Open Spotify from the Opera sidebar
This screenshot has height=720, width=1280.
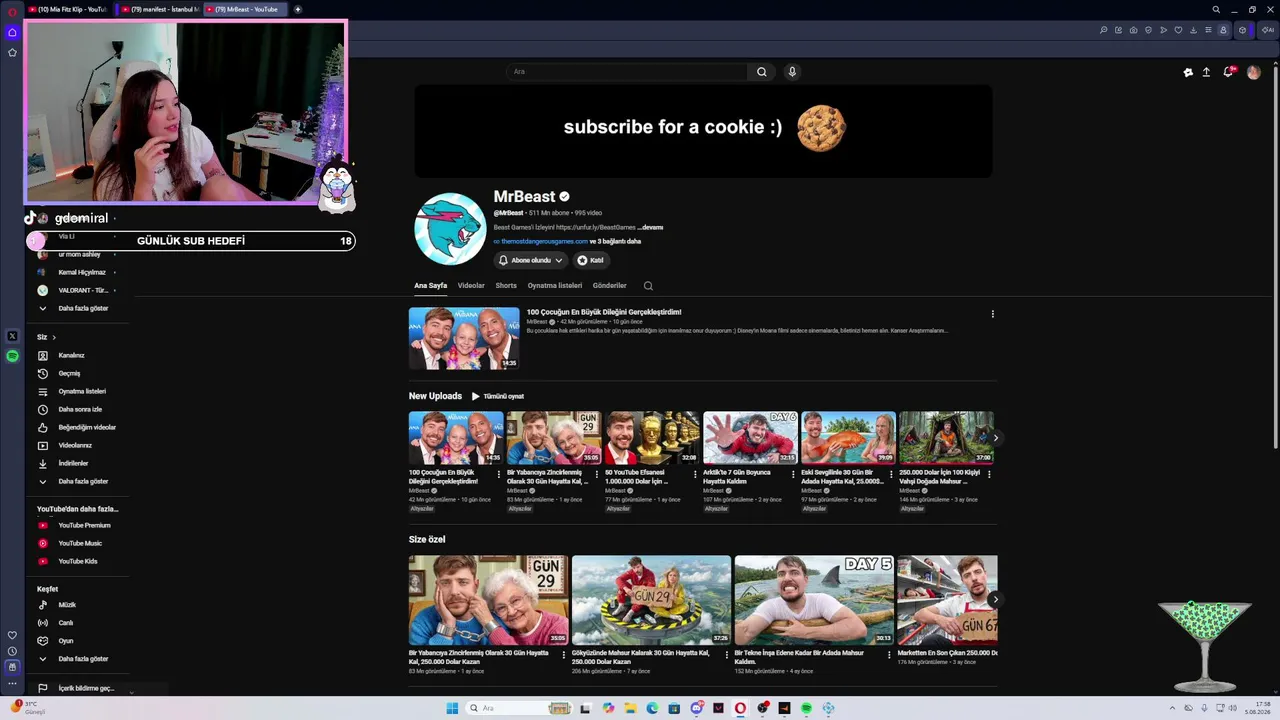coord(12,356)
